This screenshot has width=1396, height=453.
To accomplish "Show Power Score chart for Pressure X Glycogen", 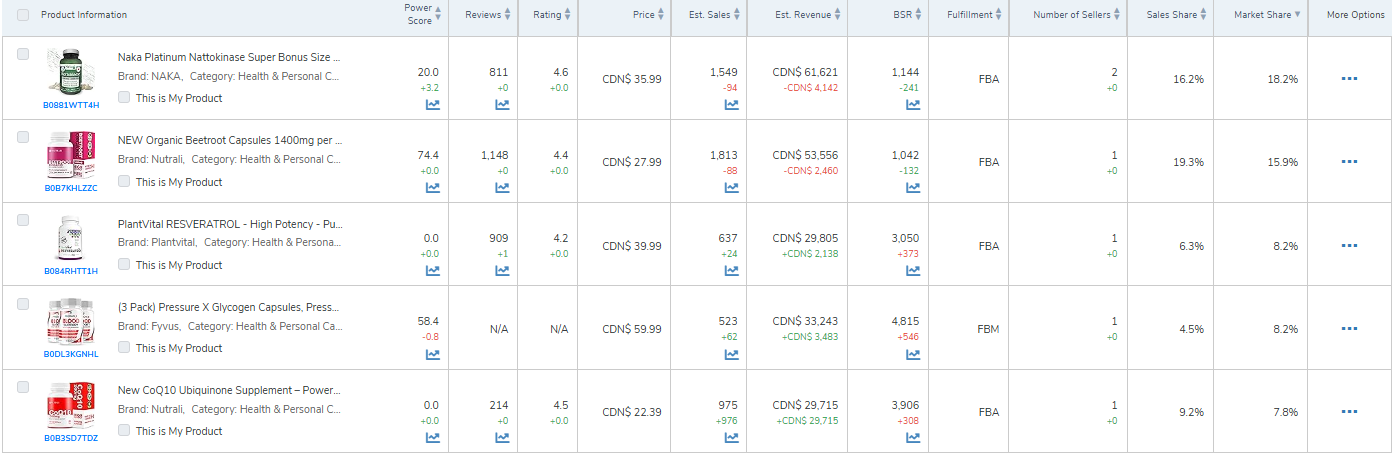I will tap(433, 354).
